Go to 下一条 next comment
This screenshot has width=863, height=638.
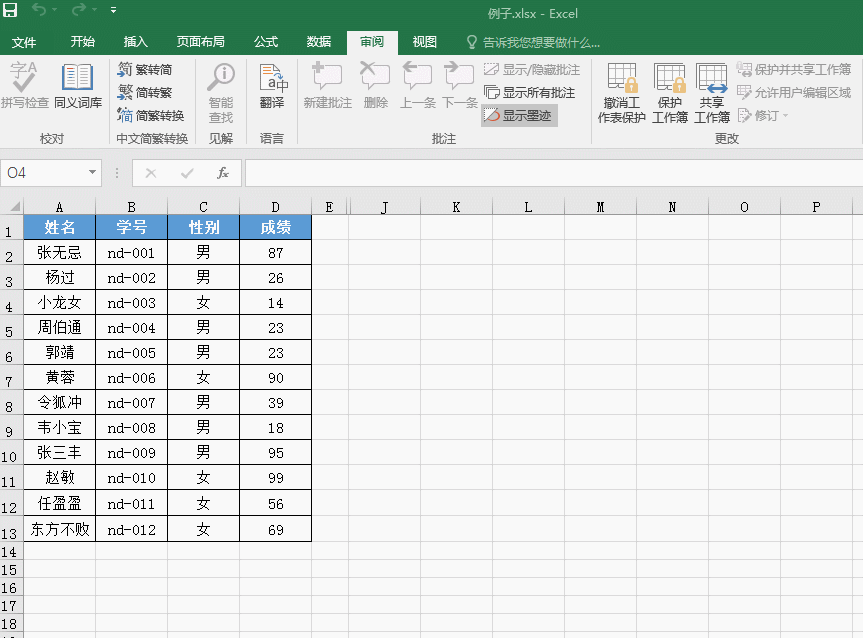(459, 85)
